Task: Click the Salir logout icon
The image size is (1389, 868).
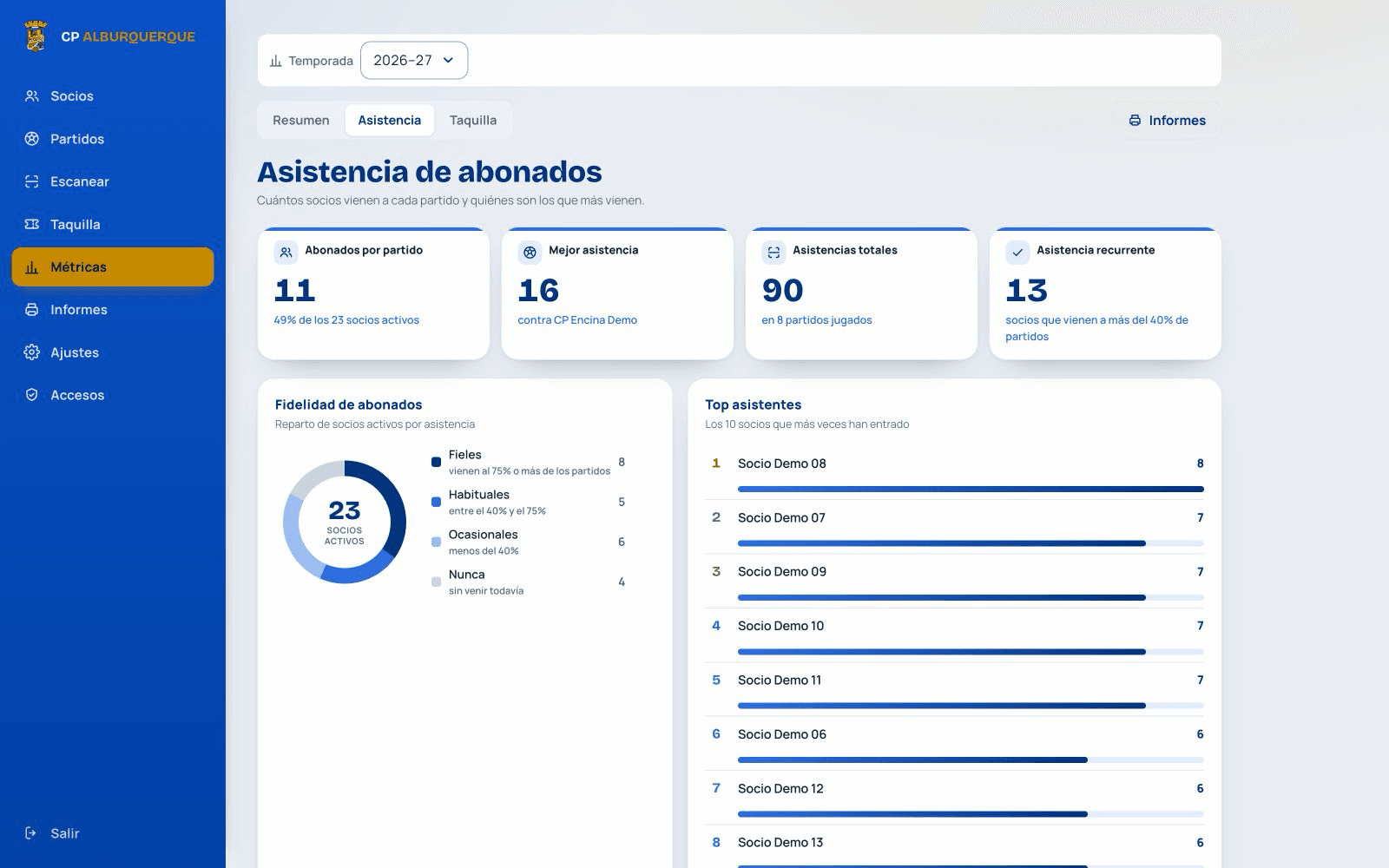Action: pos(31,833)
